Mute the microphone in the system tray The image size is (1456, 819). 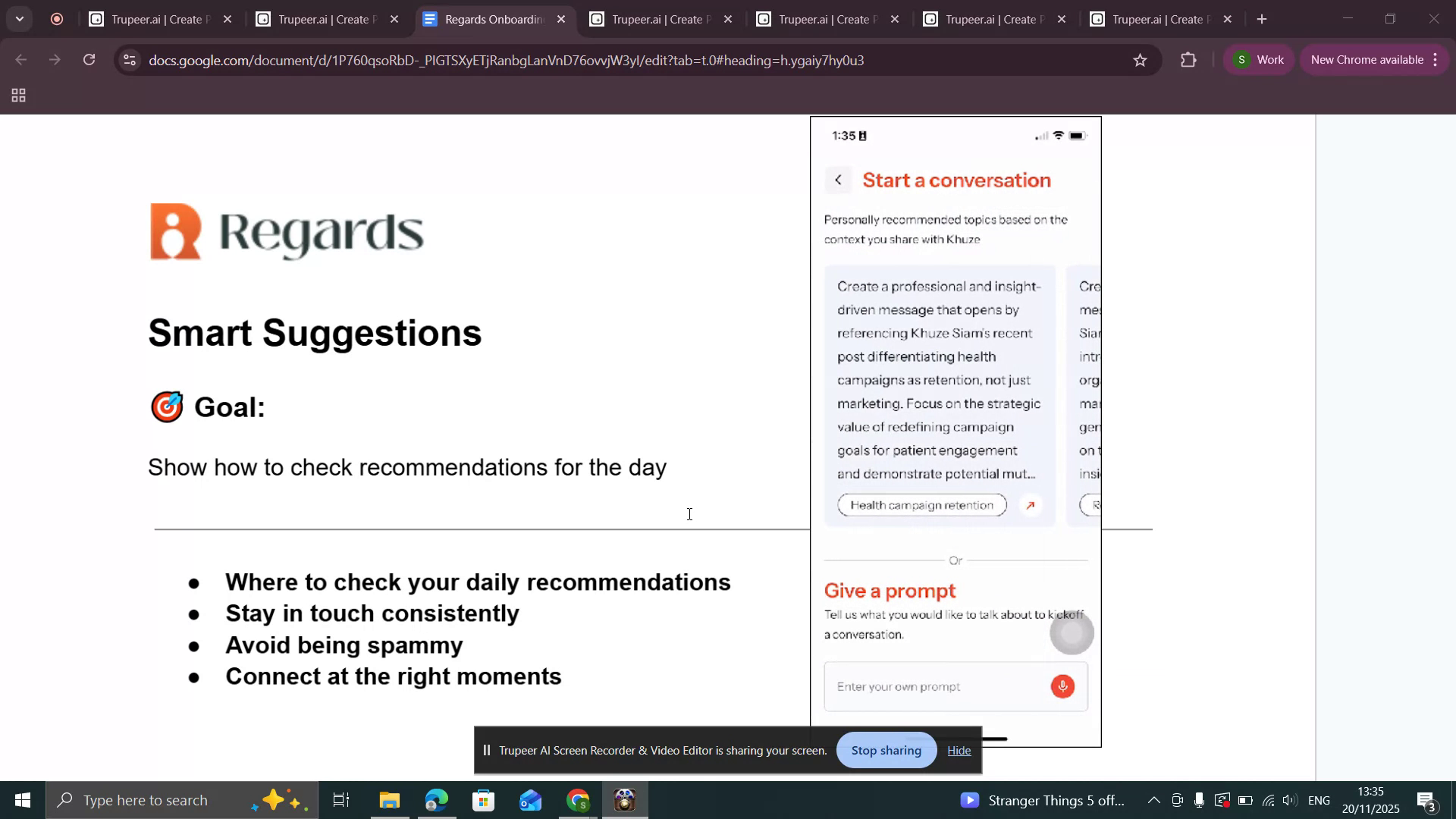(1198, 799)
